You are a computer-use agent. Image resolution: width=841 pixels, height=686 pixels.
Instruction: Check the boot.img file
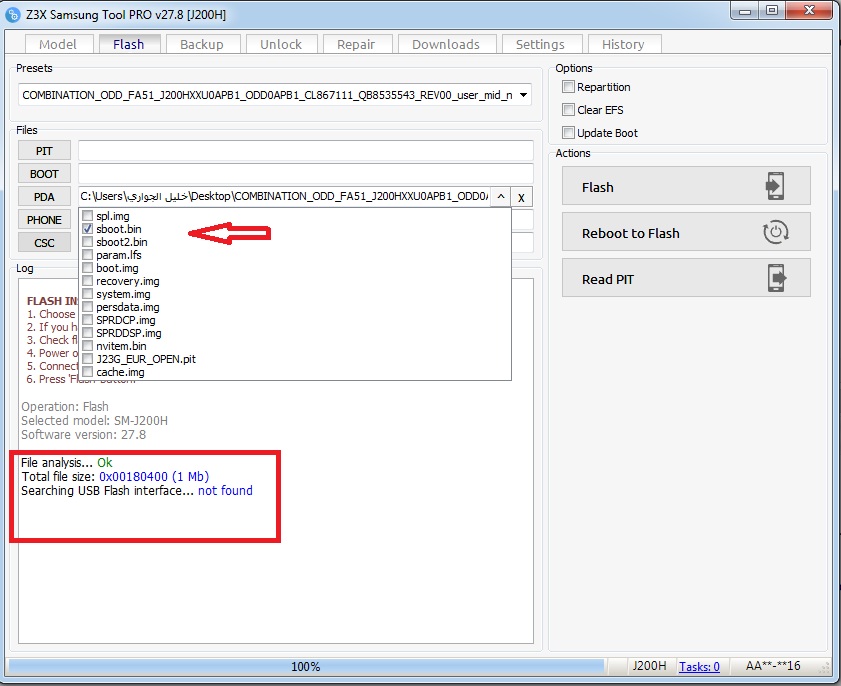coord(87,268)
